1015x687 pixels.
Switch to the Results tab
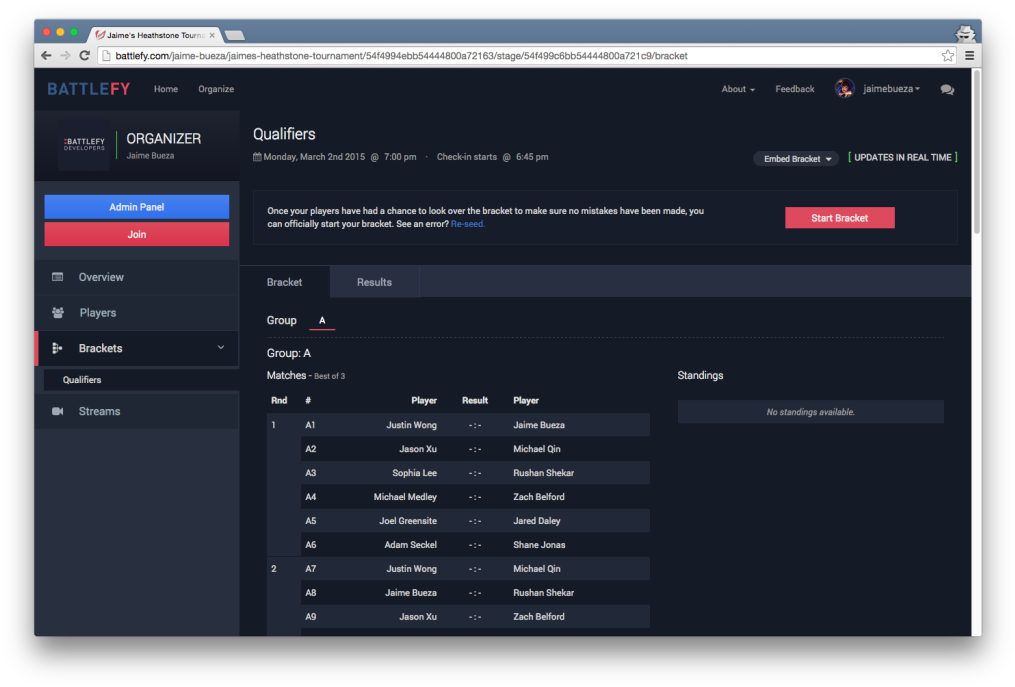point(374,282)
